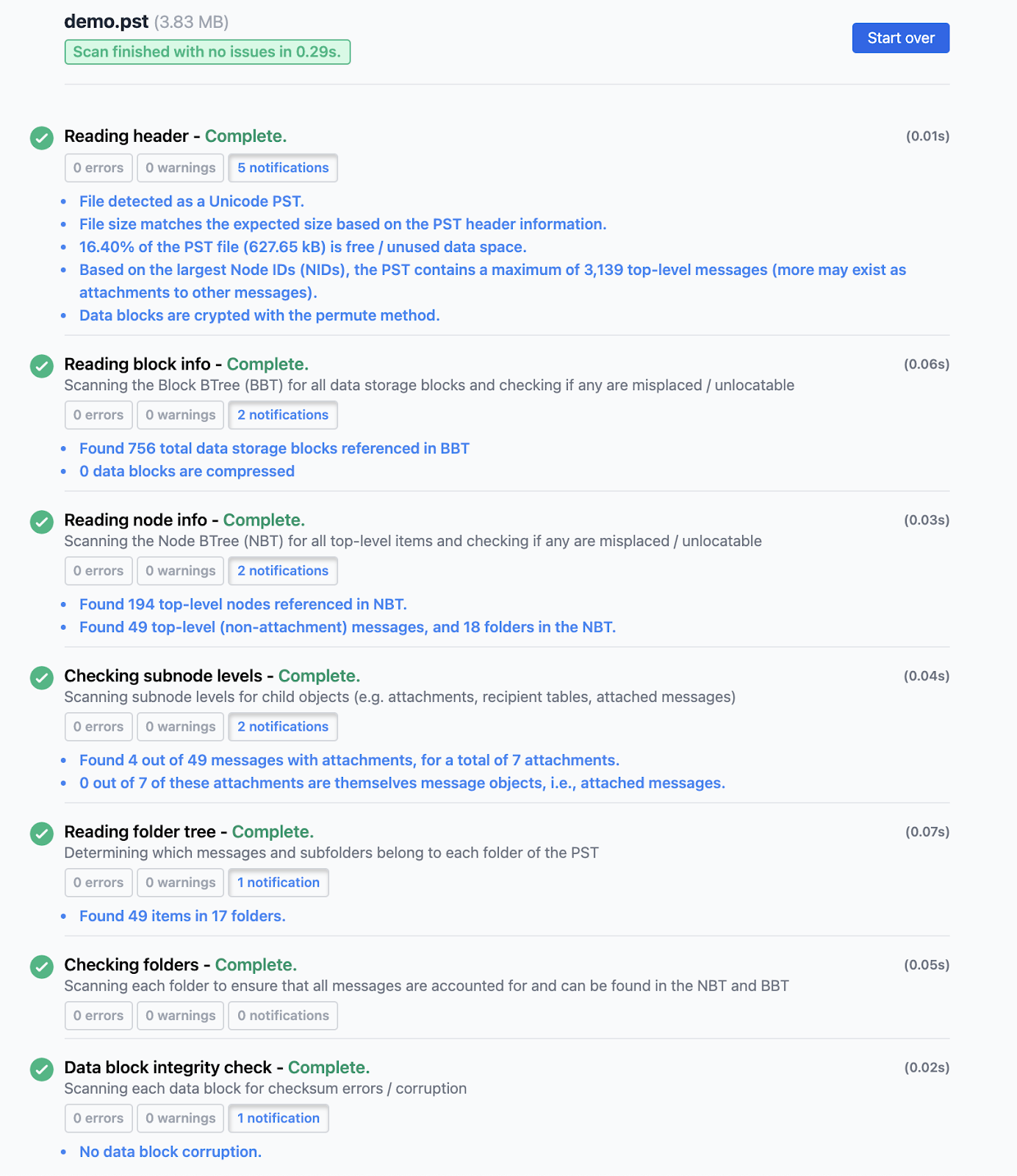The image size is (1017, 1176).
Task: Click check icon beside Checking subnode levels
Action: pos(42,677)
